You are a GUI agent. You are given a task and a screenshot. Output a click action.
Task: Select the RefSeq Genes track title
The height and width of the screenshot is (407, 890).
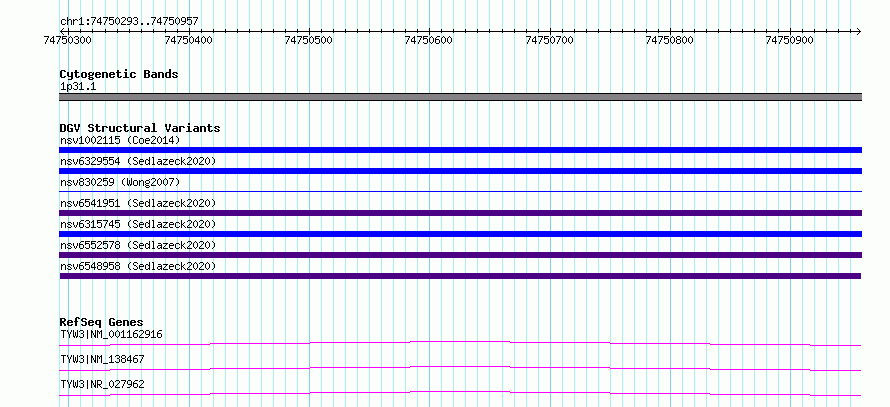tap(102, 322)
